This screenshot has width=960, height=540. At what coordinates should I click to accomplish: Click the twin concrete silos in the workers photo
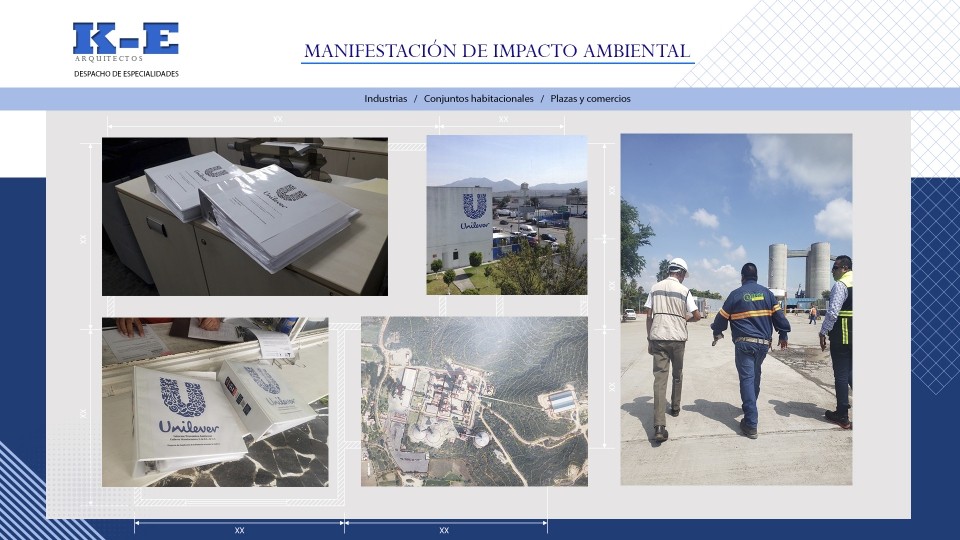tap(799, 267)
